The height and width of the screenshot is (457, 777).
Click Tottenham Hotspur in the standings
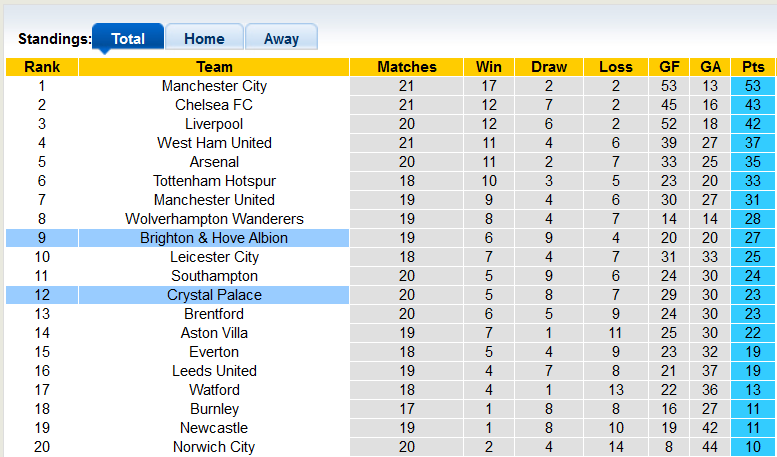point(214,181)
